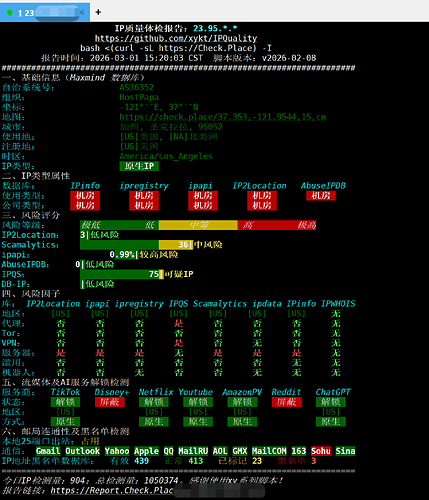Open the github.com/xykt/IPQuality link
The image size is (429, 500).
click(176, 38)
